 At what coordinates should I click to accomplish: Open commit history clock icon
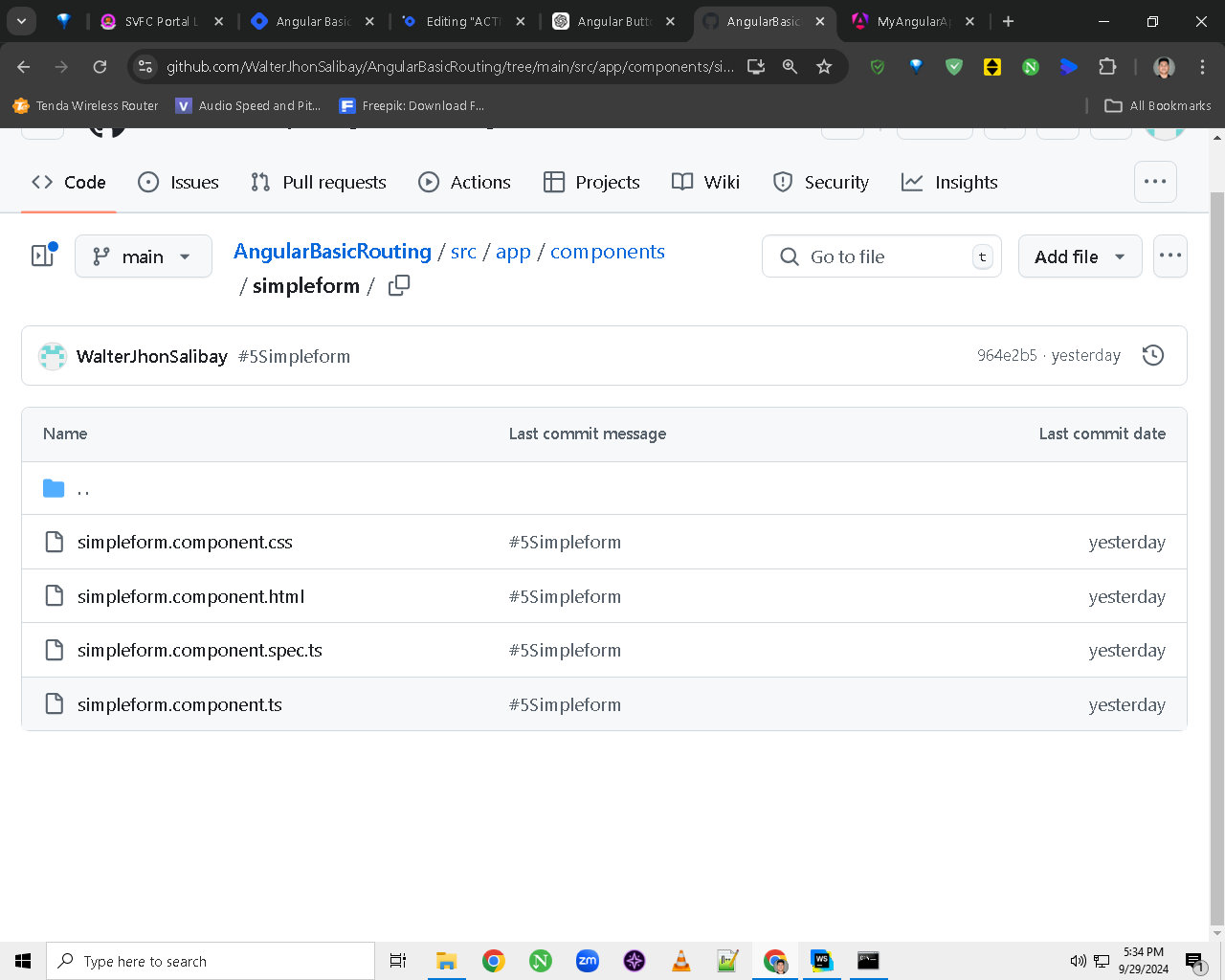pyautogui.click(x=1153, y=355)
